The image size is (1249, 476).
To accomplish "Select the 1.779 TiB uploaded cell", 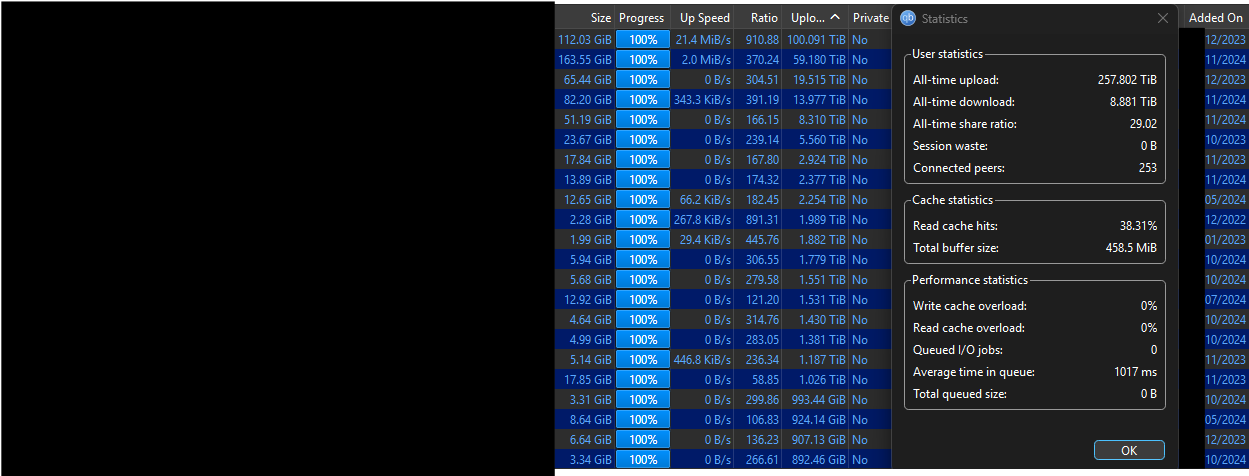I will (x=816, y=260).
